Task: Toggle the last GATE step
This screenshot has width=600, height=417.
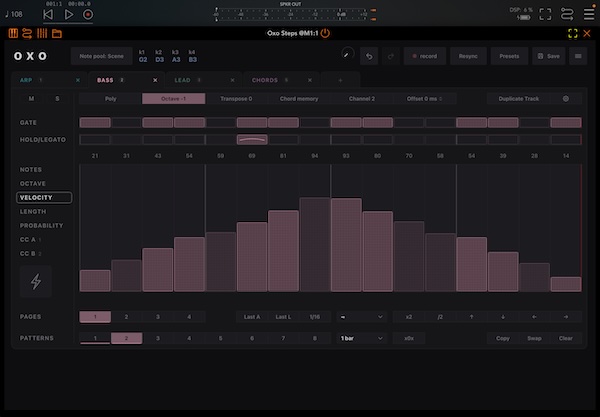Action: tap(566, 122)
